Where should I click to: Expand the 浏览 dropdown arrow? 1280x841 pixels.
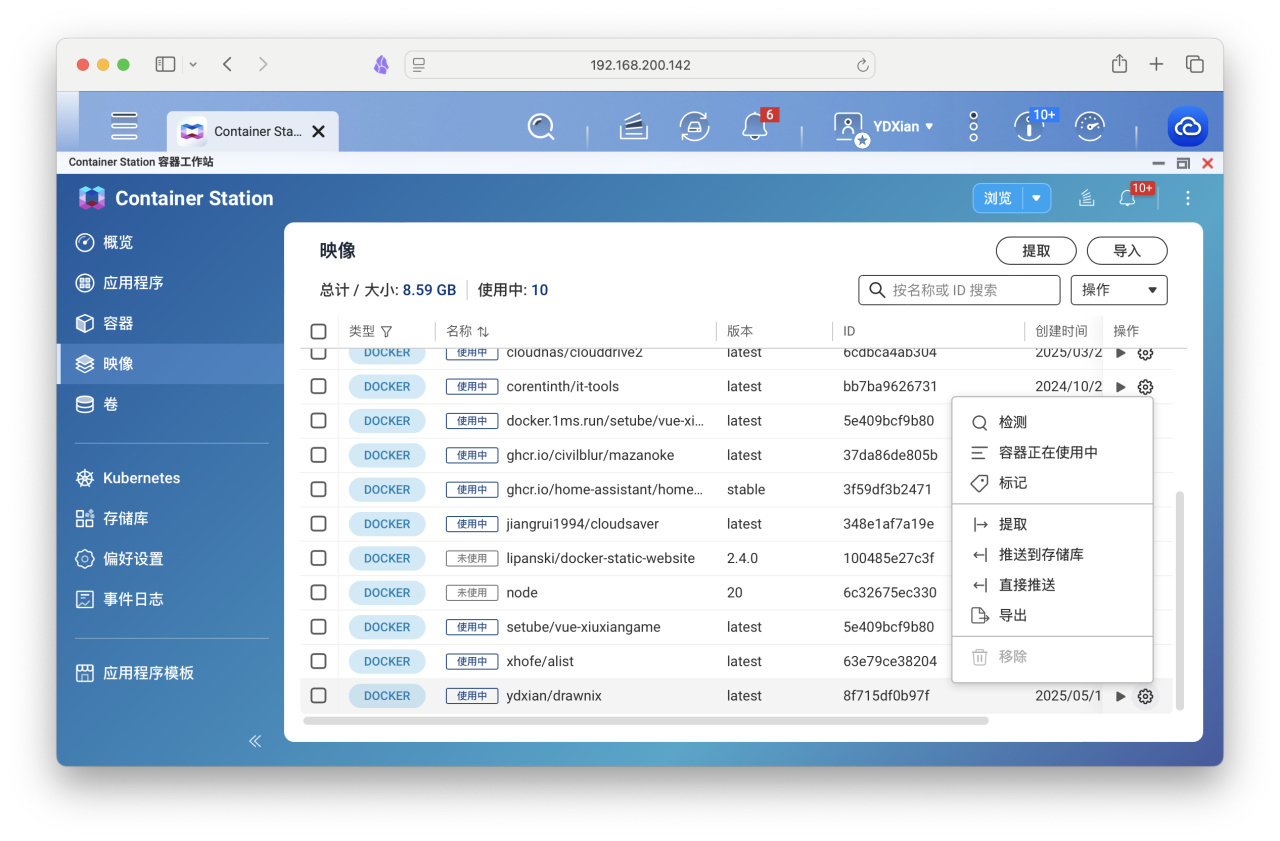(x=1036, y=198)
